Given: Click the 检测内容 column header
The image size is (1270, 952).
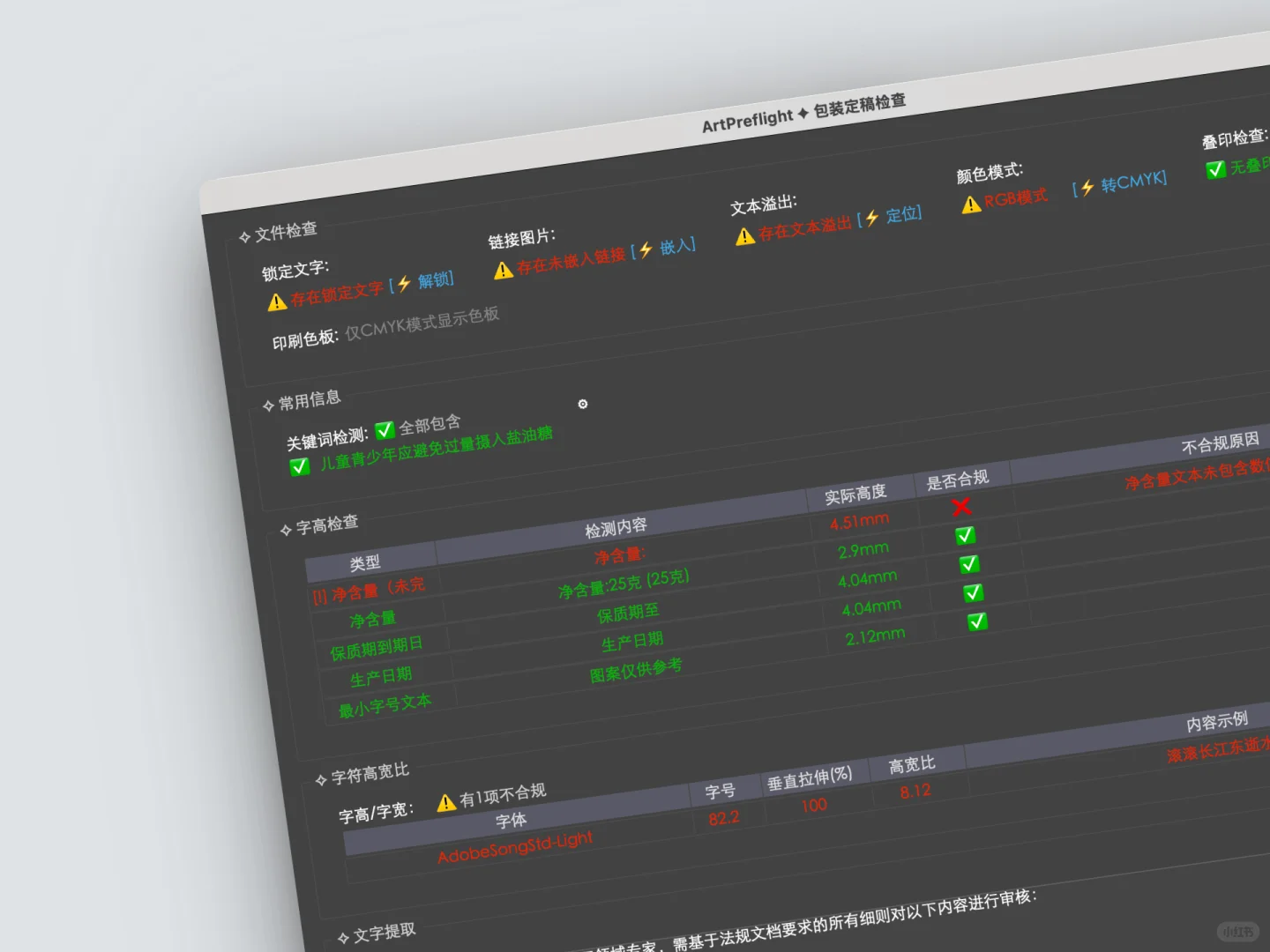Looking at the screenshot, I should click(616, 527).
